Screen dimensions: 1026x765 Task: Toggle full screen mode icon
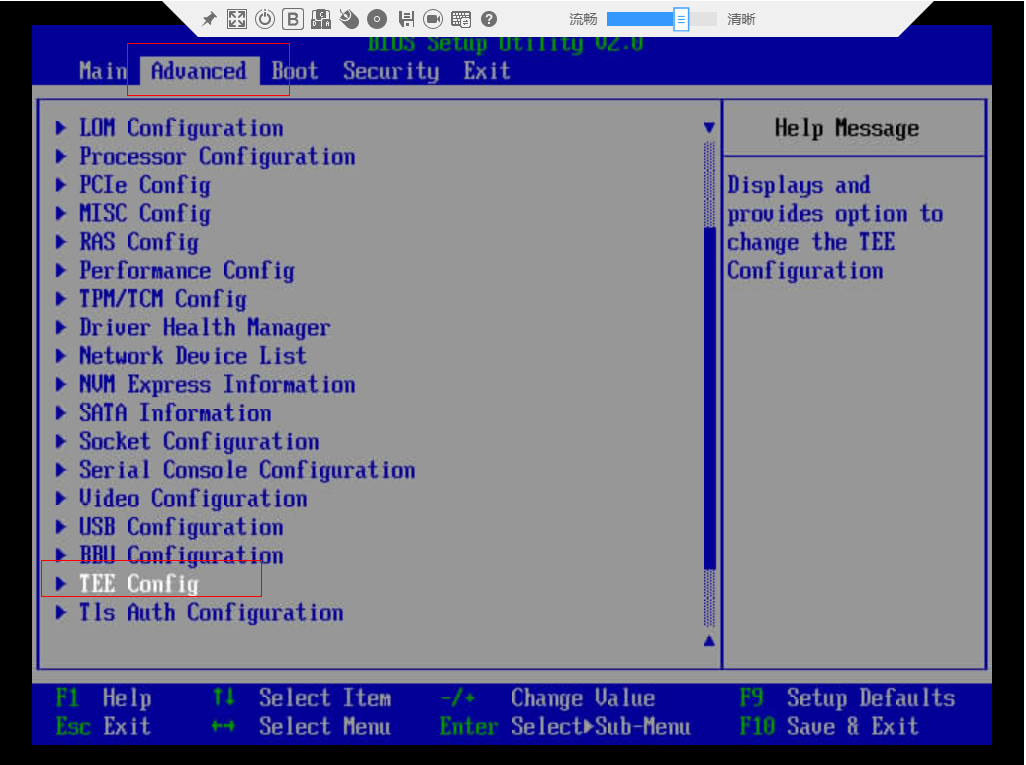(x=237, y=19)
